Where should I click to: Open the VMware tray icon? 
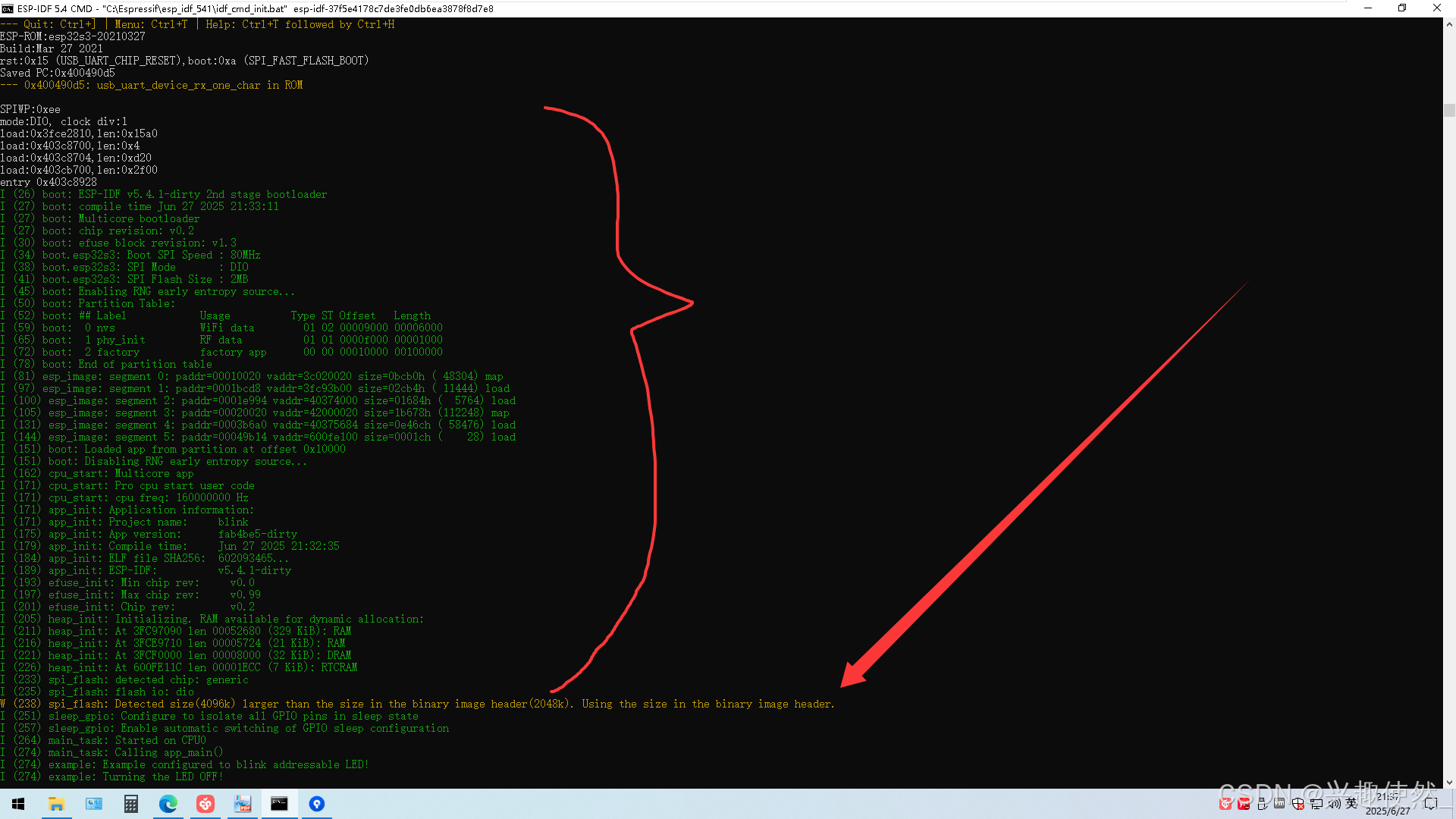coord(1279,803)
